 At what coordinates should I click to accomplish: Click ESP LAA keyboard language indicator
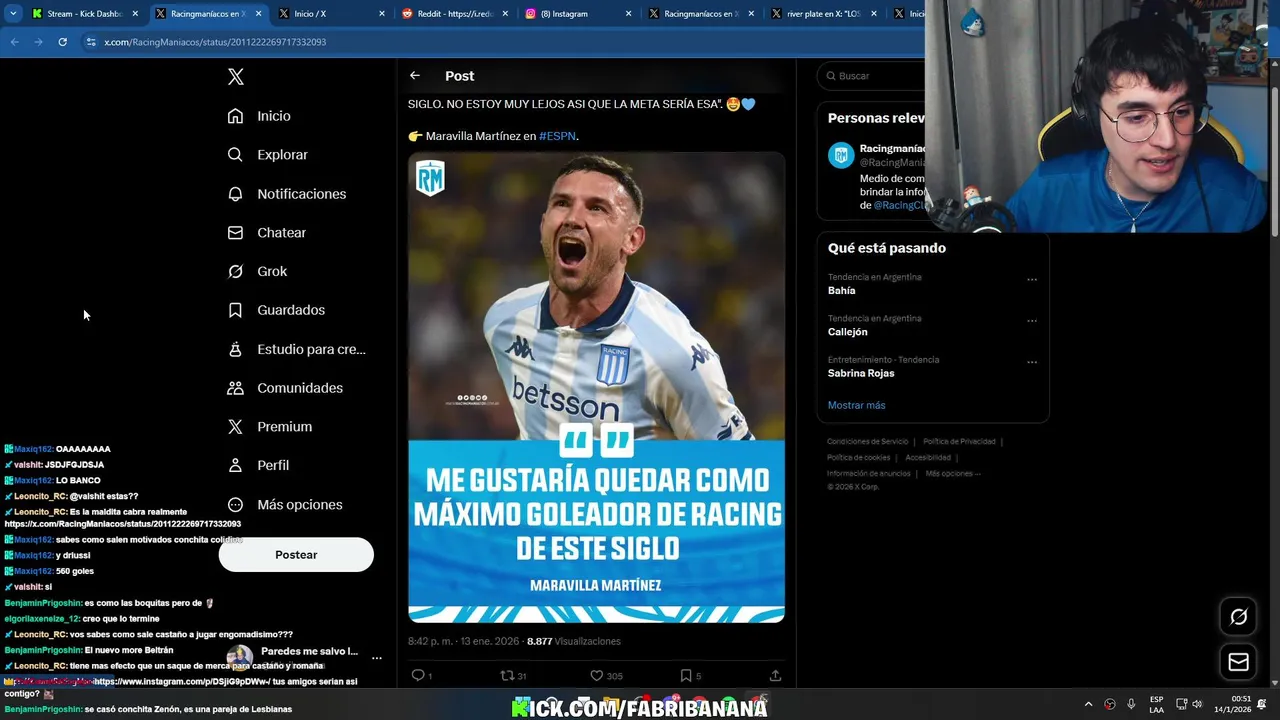tap(1156, 704)
